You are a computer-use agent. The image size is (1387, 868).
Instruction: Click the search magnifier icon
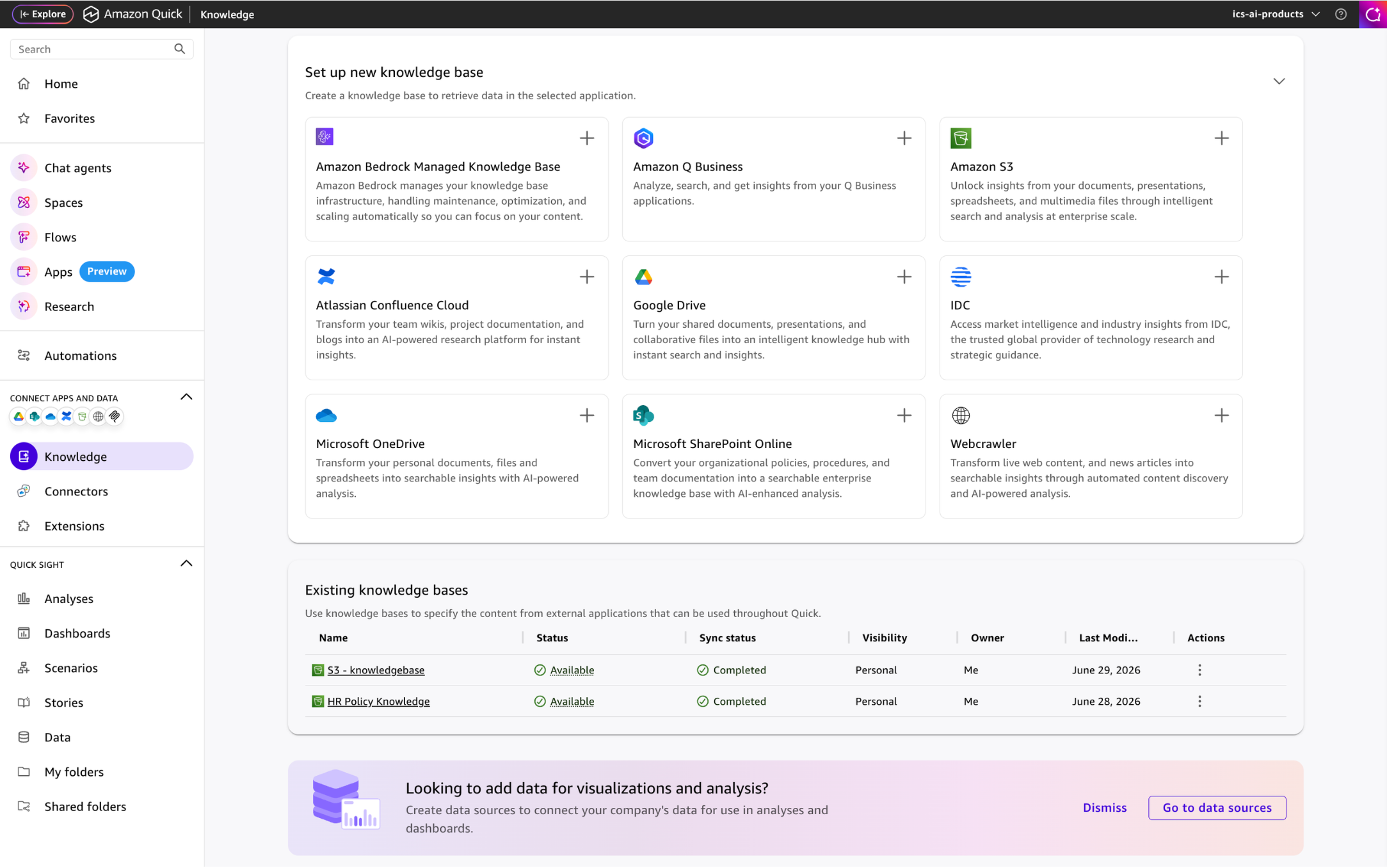point(179,49)
